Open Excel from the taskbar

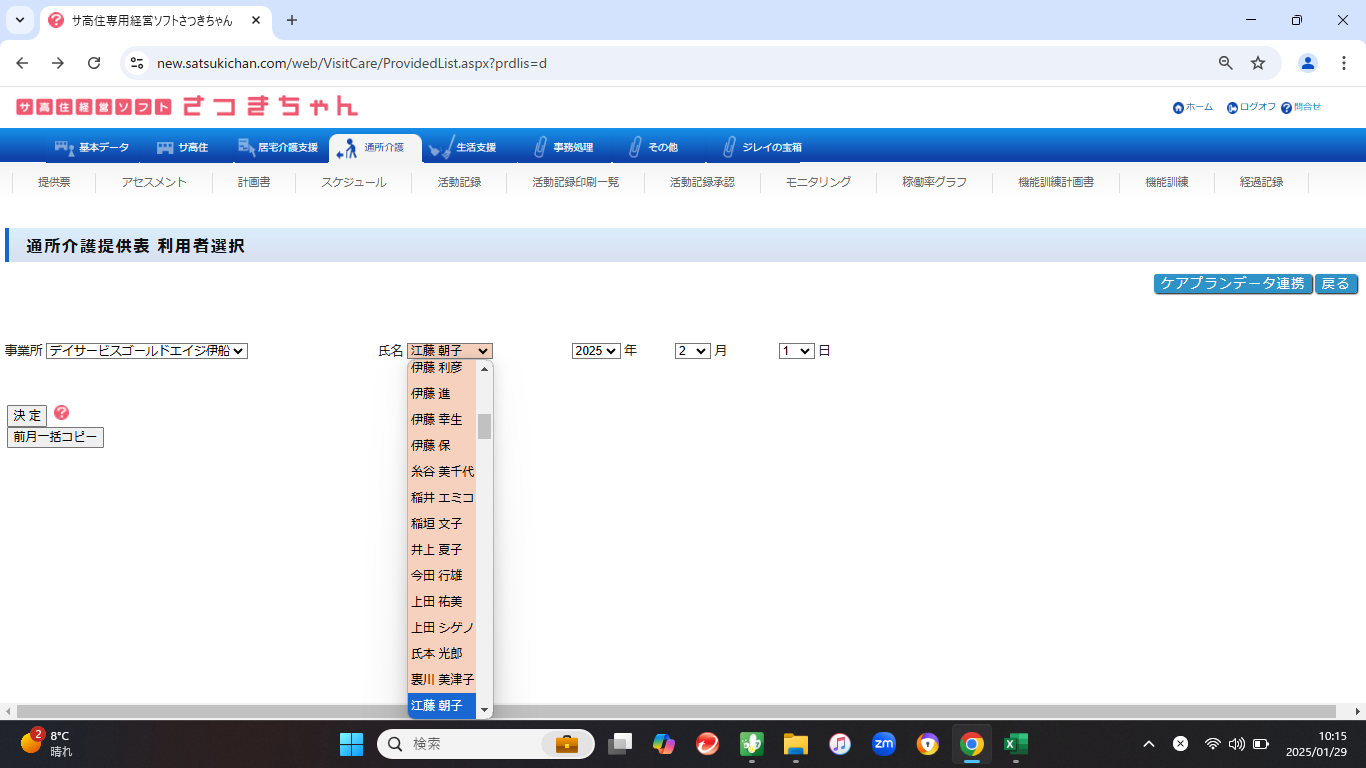pyautogui.click(x=1015, y=744)
